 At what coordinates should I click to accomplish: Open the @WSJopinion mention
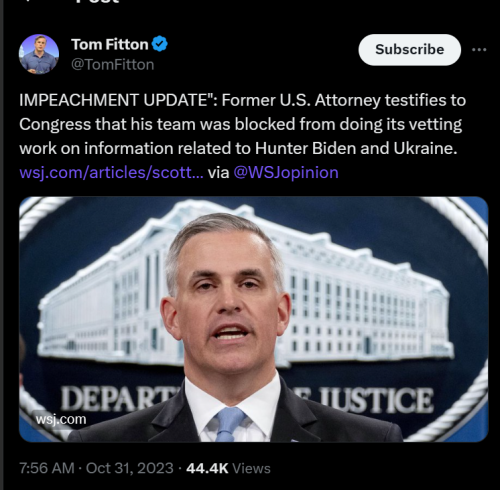pyautogui.click(x=286, y=173)
